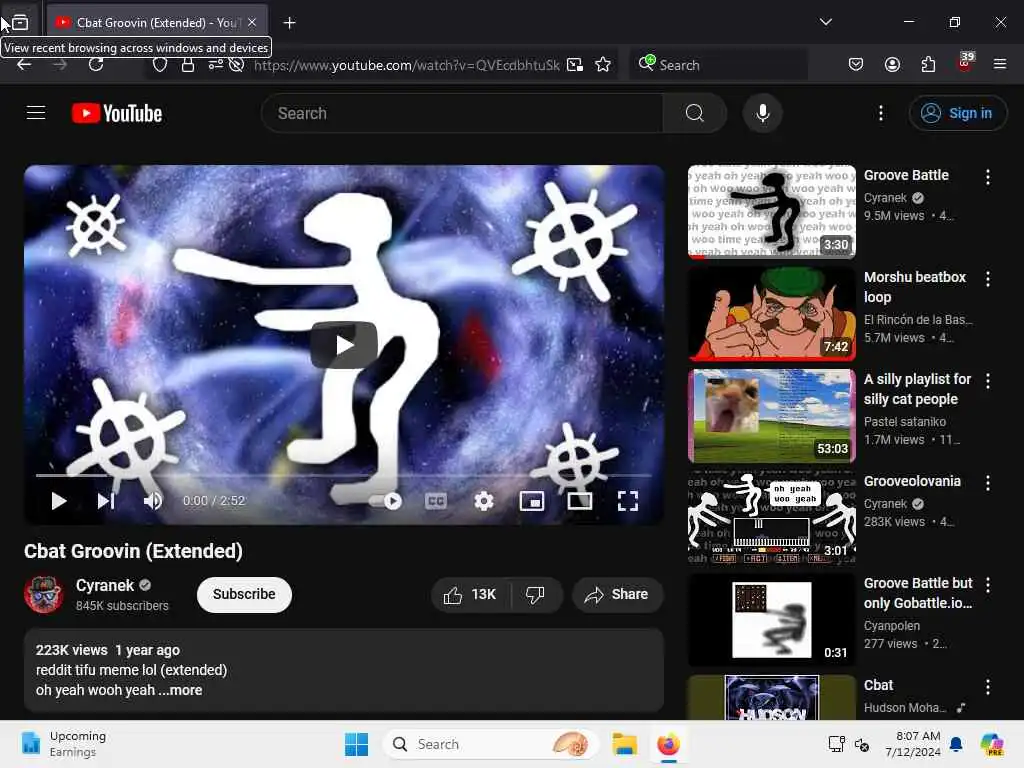Open a new browser tab
Image resolution: width=1024 pixels, height=768 pixels.
point(289,23)
